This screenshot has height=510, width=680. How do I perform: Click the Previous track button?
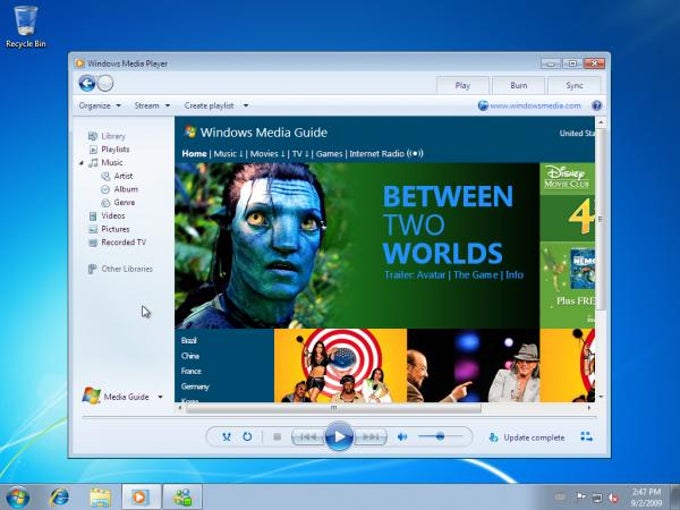[x=308, y=437]
